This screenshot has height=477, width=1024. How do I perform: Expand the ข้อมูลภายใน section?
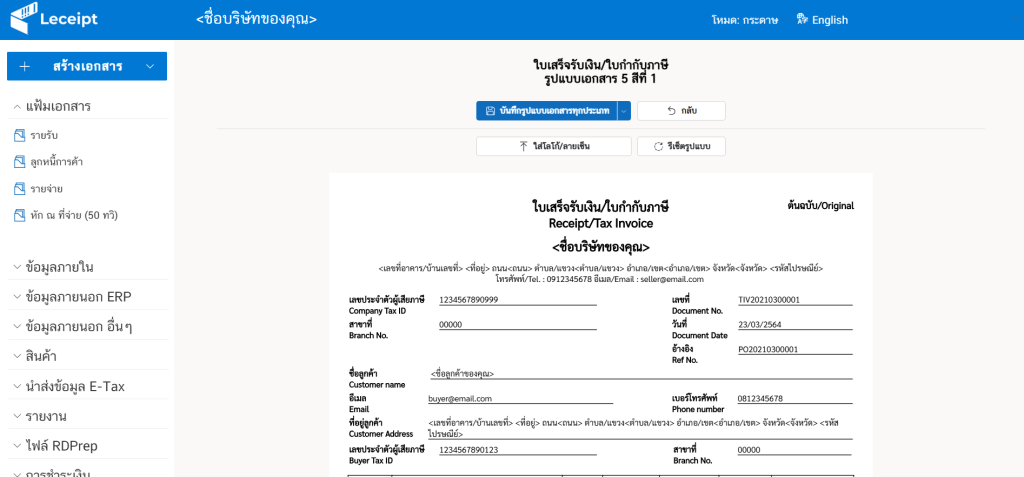pos(17,267)
